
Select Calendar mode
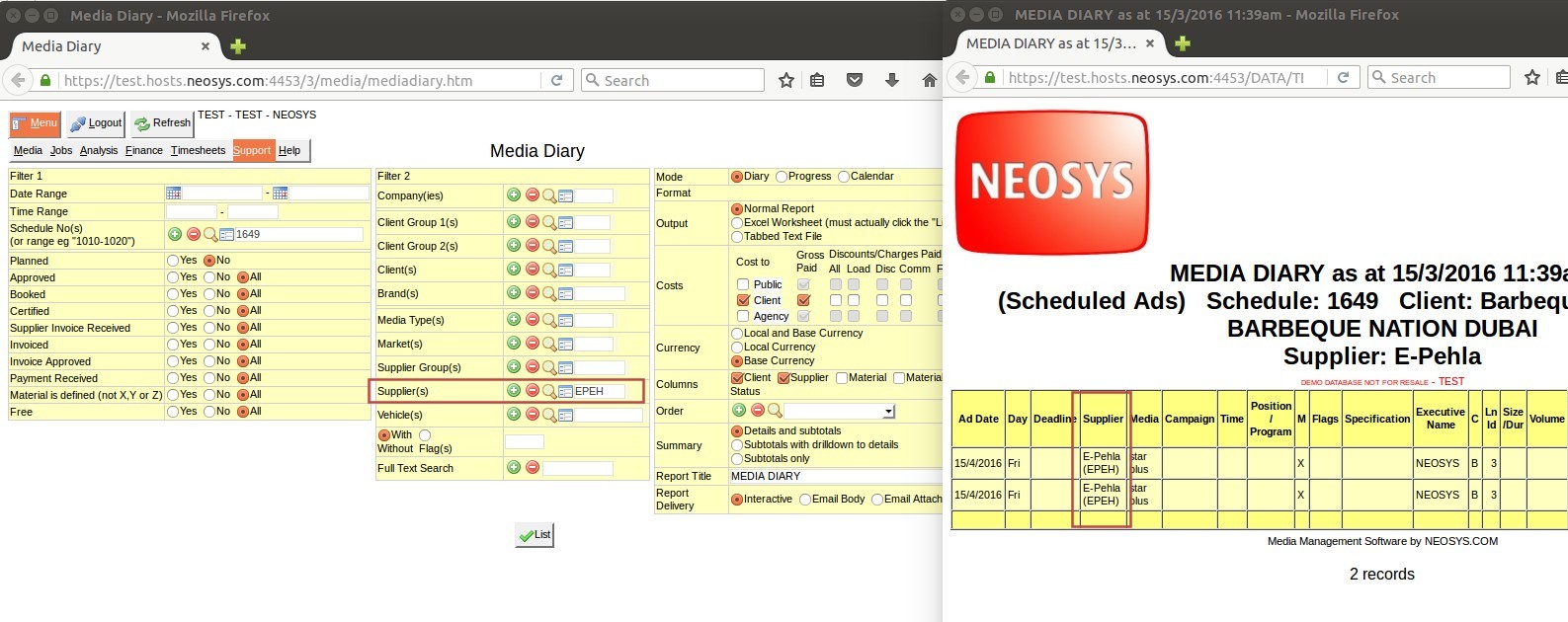tap(843, 177)
